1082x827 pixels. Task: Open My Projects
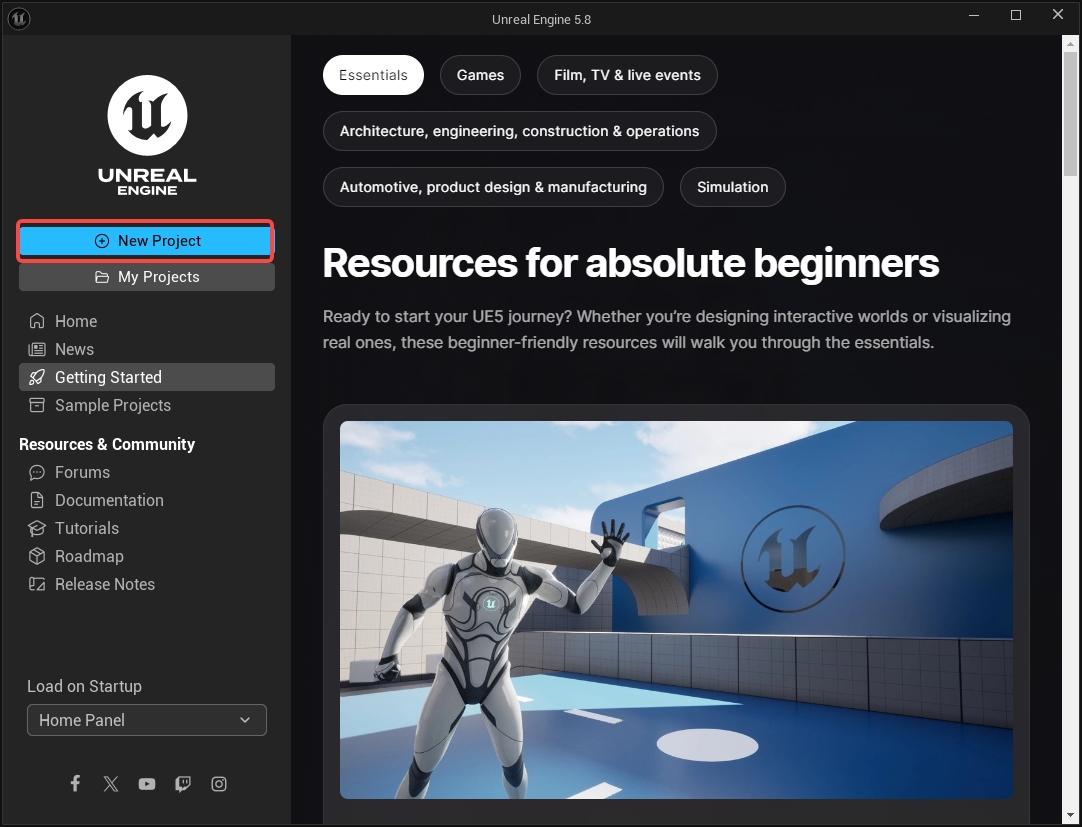pos(147,277)
